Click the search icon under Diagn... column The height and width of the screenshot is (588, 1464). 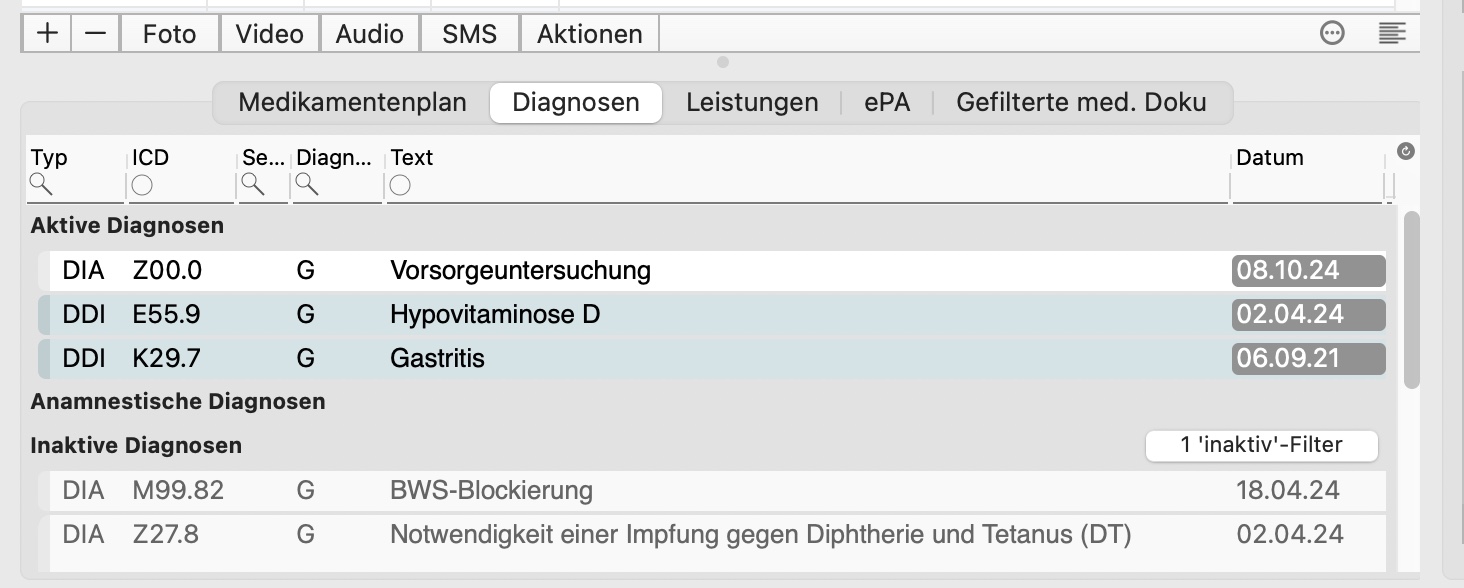tap(306, 184)
